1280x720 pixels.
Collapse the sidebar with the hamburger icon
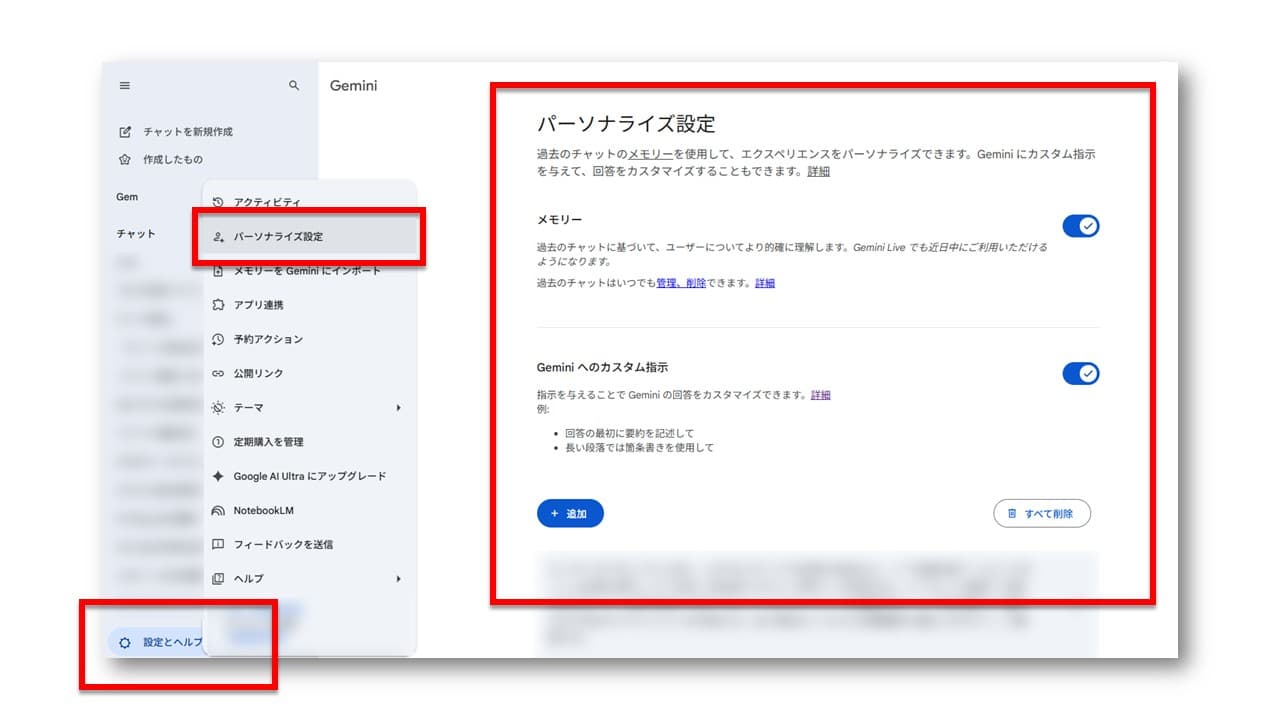coord(124,85)
